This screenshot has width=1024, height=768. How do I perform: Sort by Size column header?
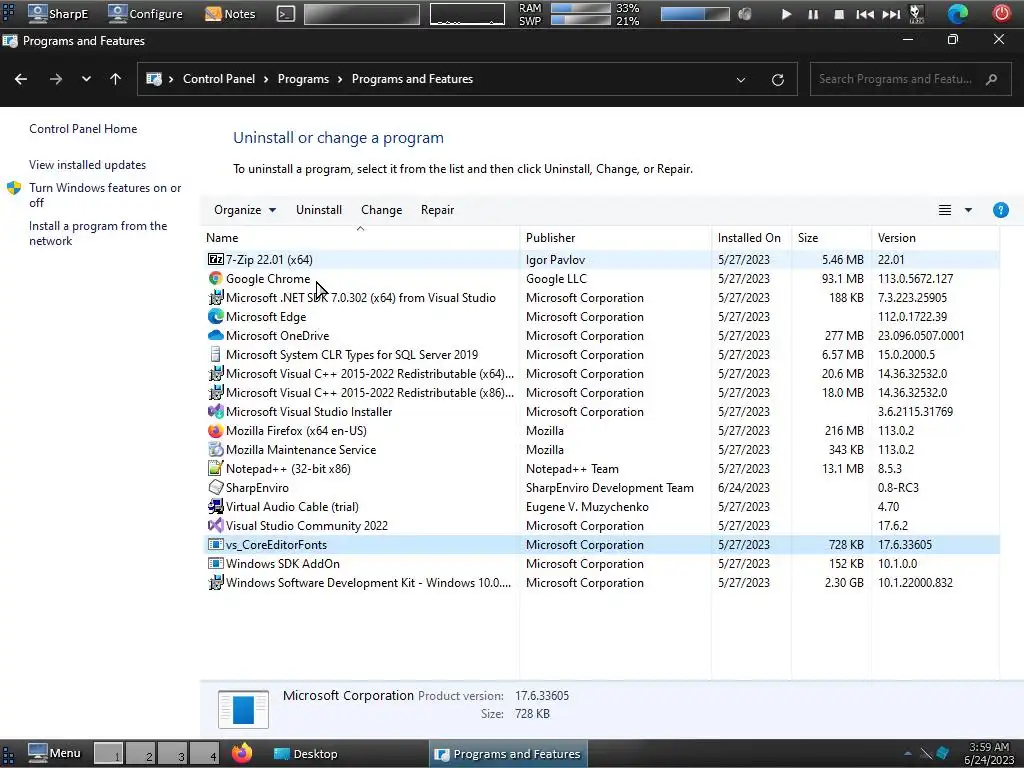click(831, 238)
